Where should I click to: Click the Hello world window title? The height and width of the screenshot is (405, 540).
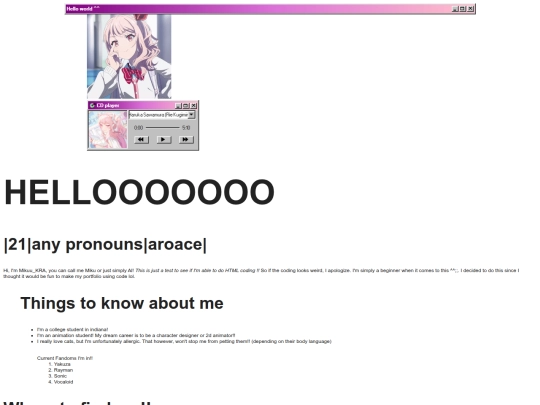[x=83, y=9]
